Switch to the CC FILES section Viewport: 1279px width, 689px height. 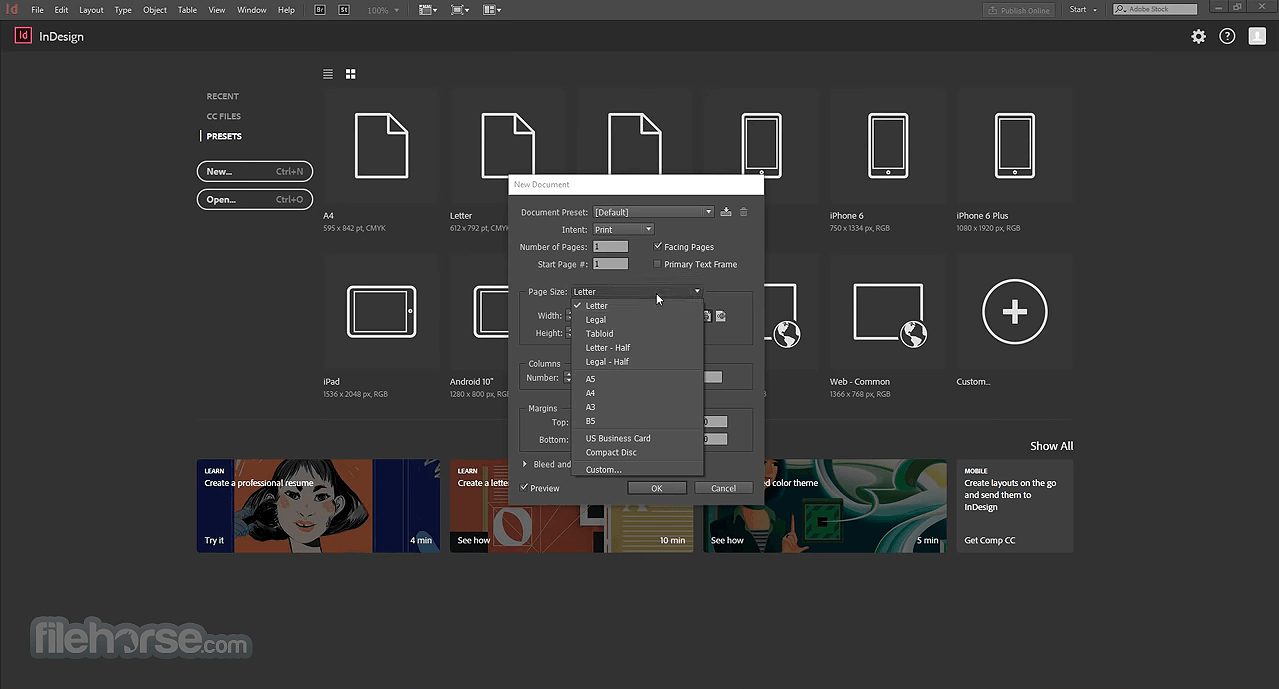(x=223, y=116)
